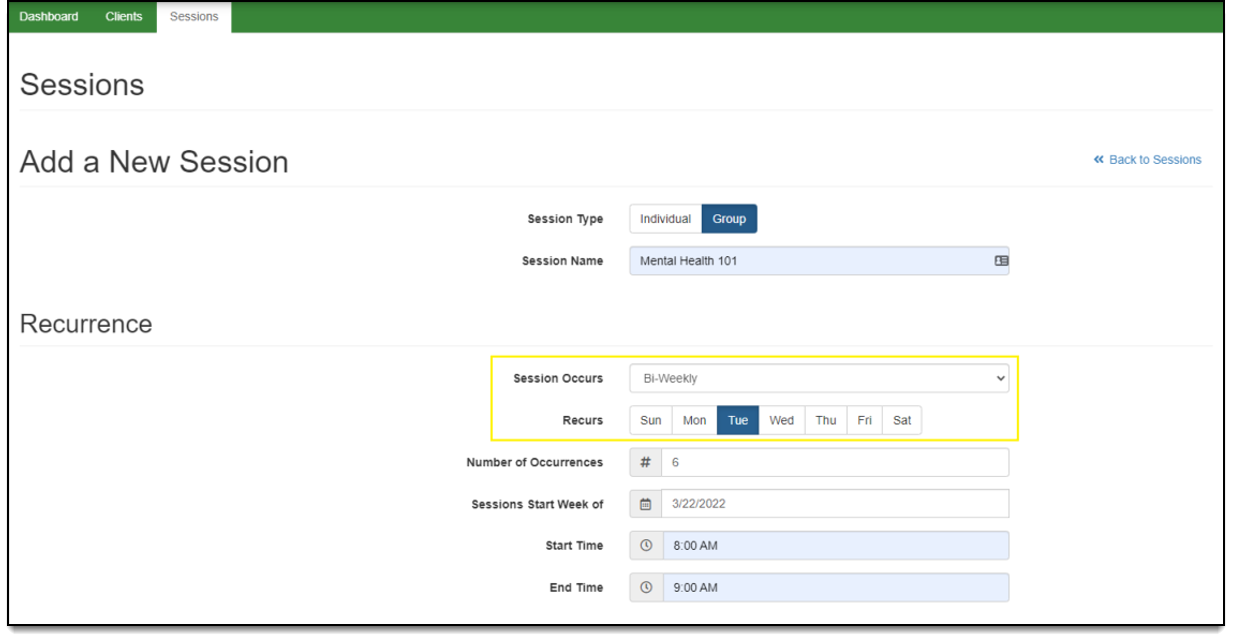
Task: Click the clock icon next to End Time
Action: point(645,588)
